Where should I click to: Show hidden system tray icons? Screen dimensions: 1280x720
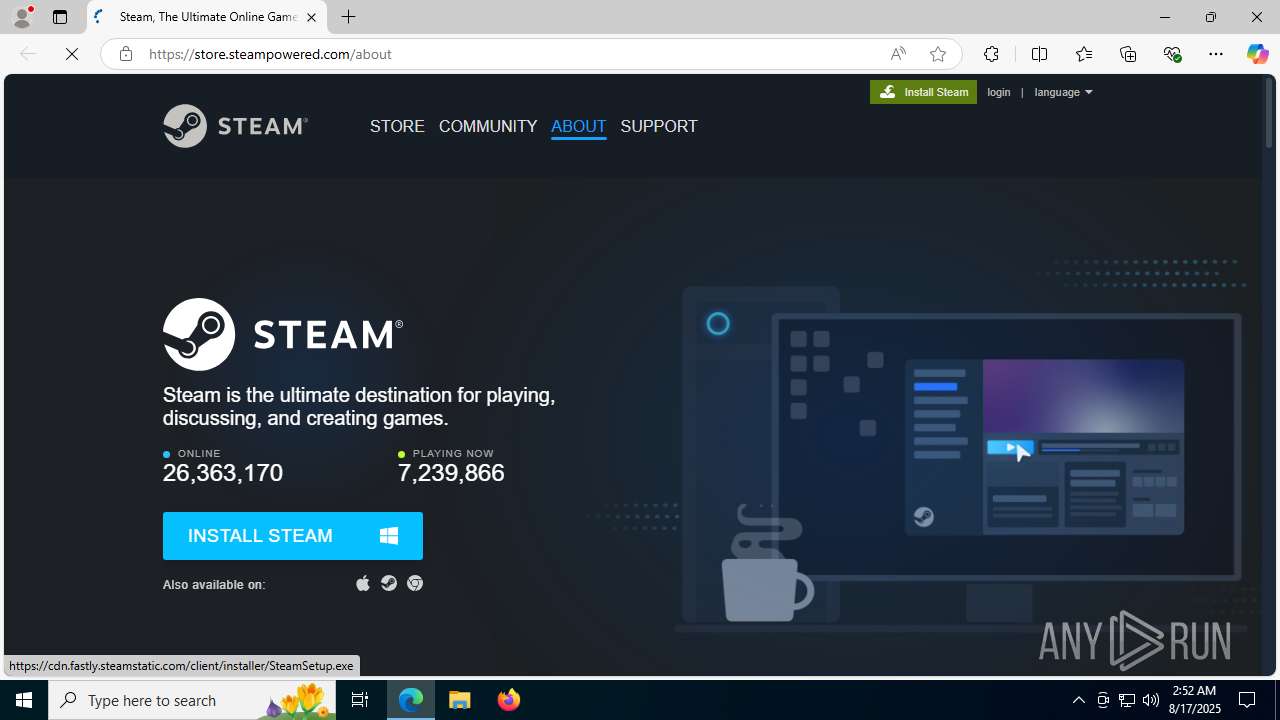coord(1079,700)
